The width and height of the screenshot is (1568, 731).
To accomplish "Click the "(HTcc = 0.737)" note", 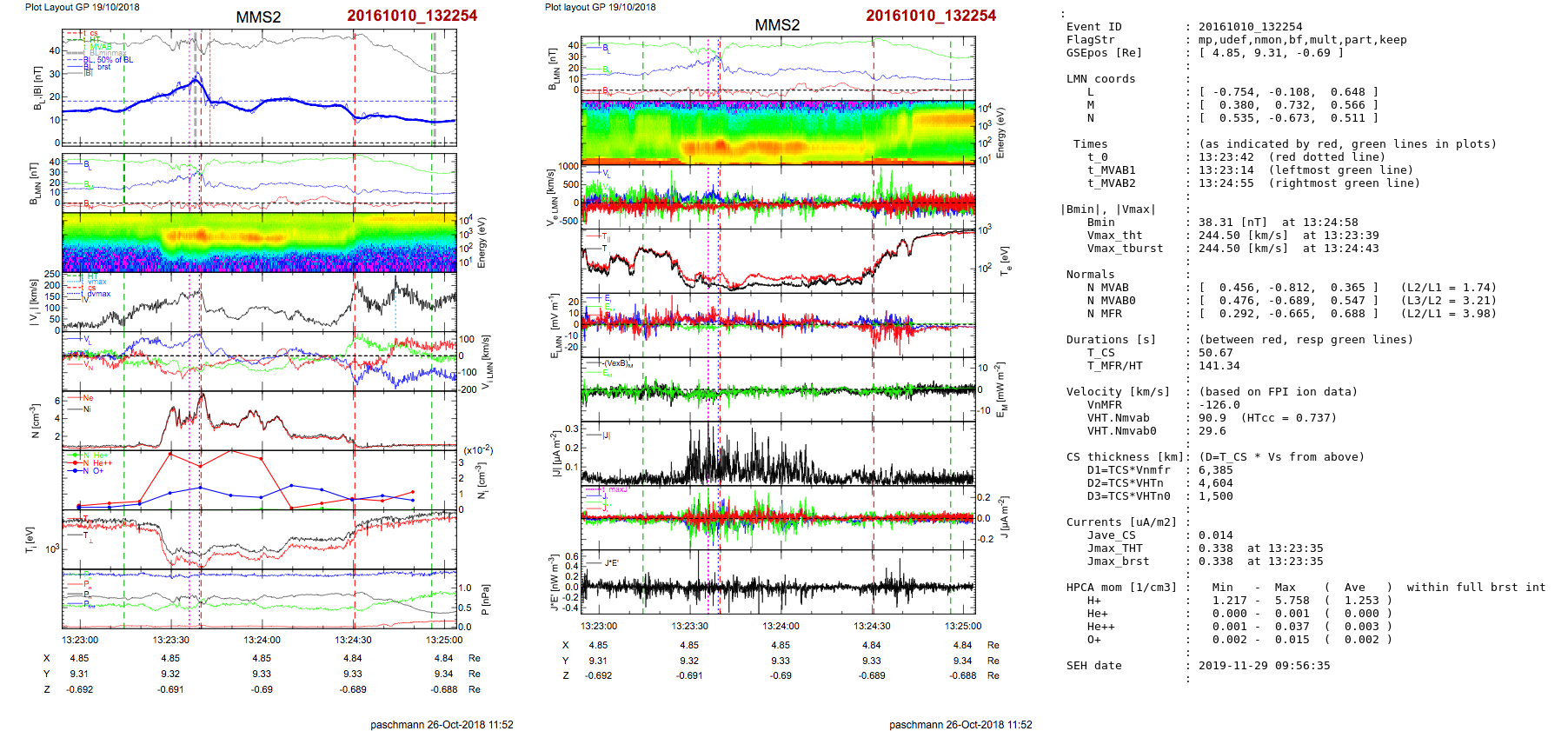I will (x=1288, y=418).
